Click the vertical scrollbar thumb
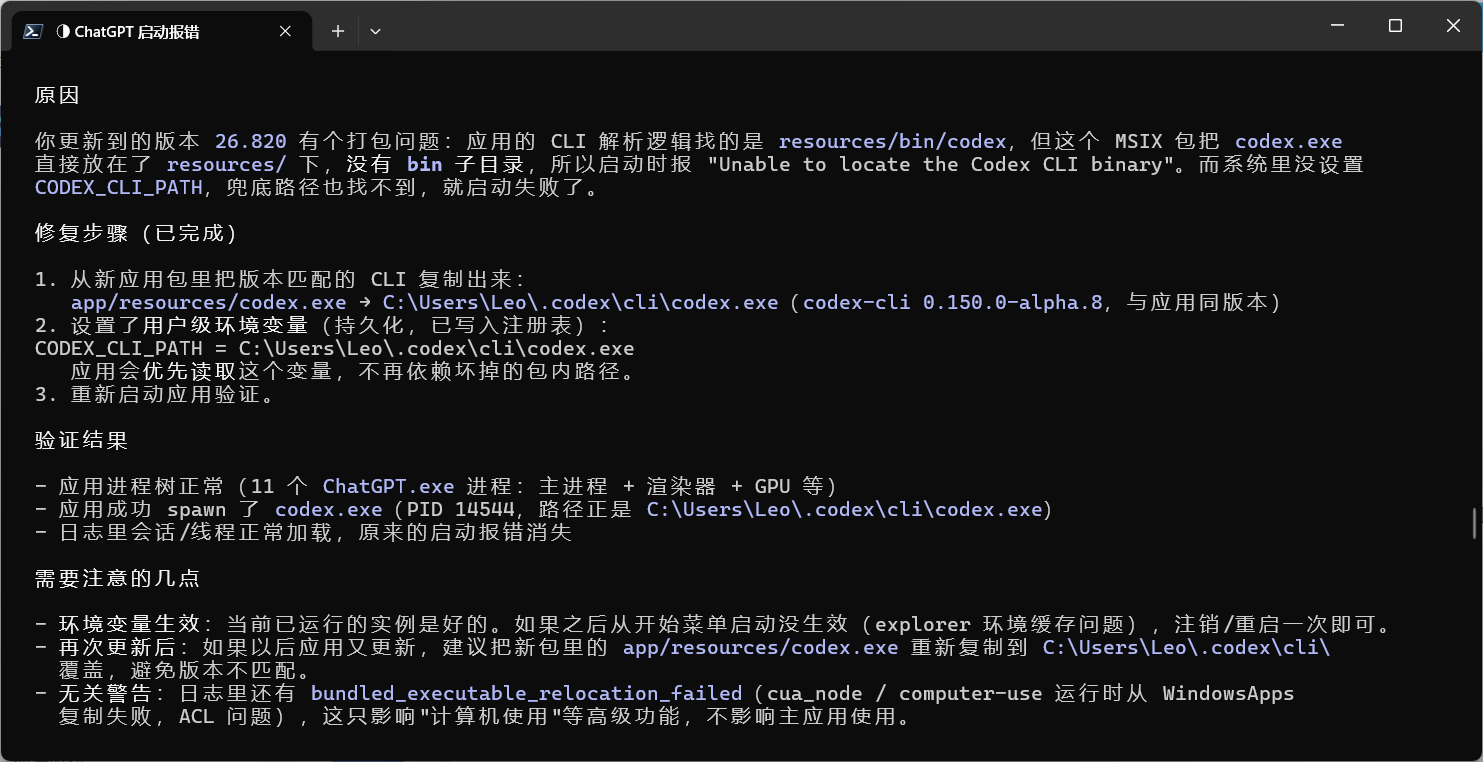Image resolution: width=1483 pixels, height=762 pixels. (x=1474, y=523)
